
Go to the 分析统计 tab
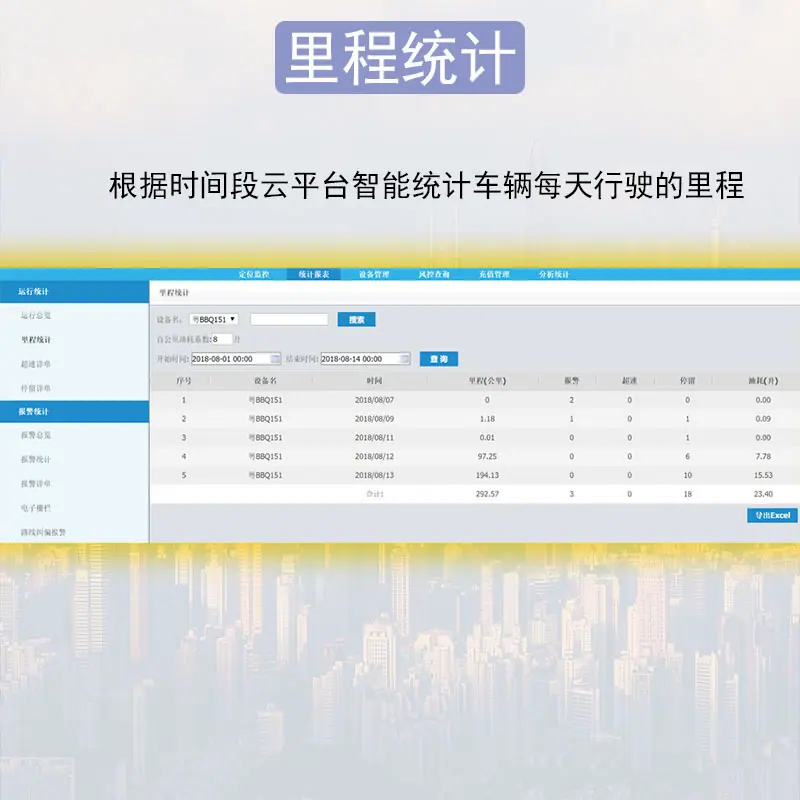pos(554,274)
